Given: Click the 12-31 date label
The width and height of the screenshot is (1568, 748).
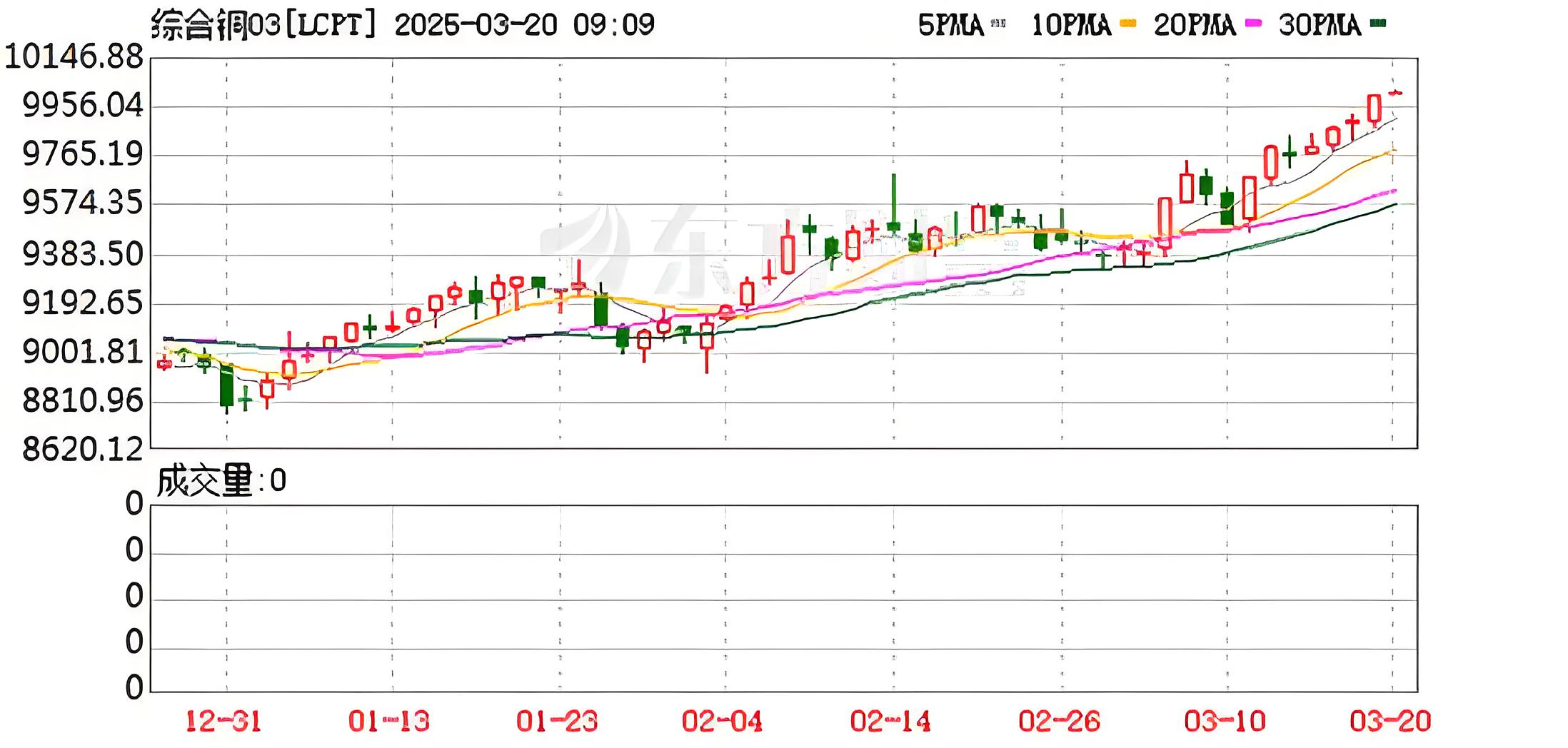Looking at the screenshot, I should pyautogui.click(x=223, y=721).
